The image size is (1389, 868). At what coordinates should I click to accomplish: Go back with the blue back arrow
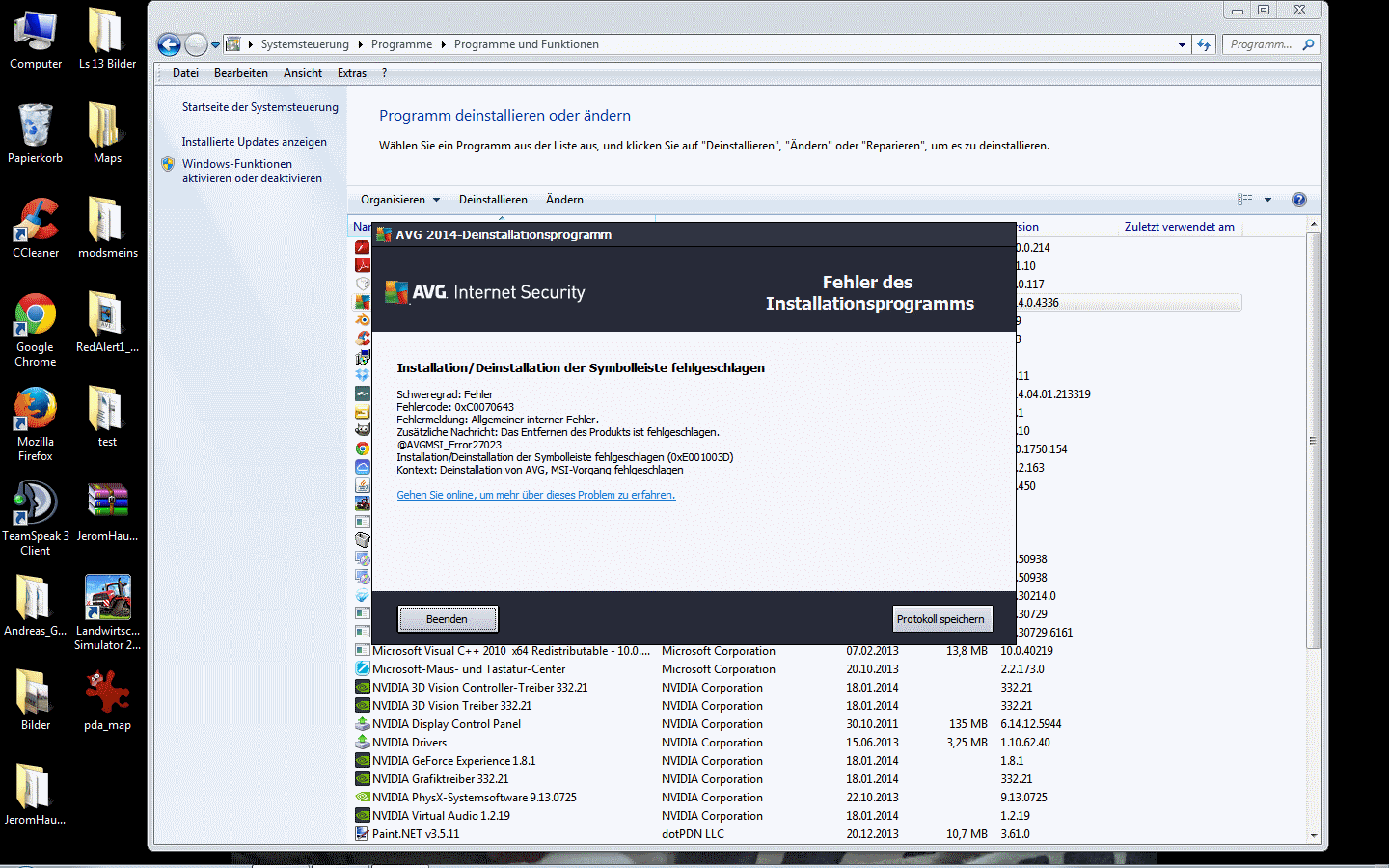169,44
